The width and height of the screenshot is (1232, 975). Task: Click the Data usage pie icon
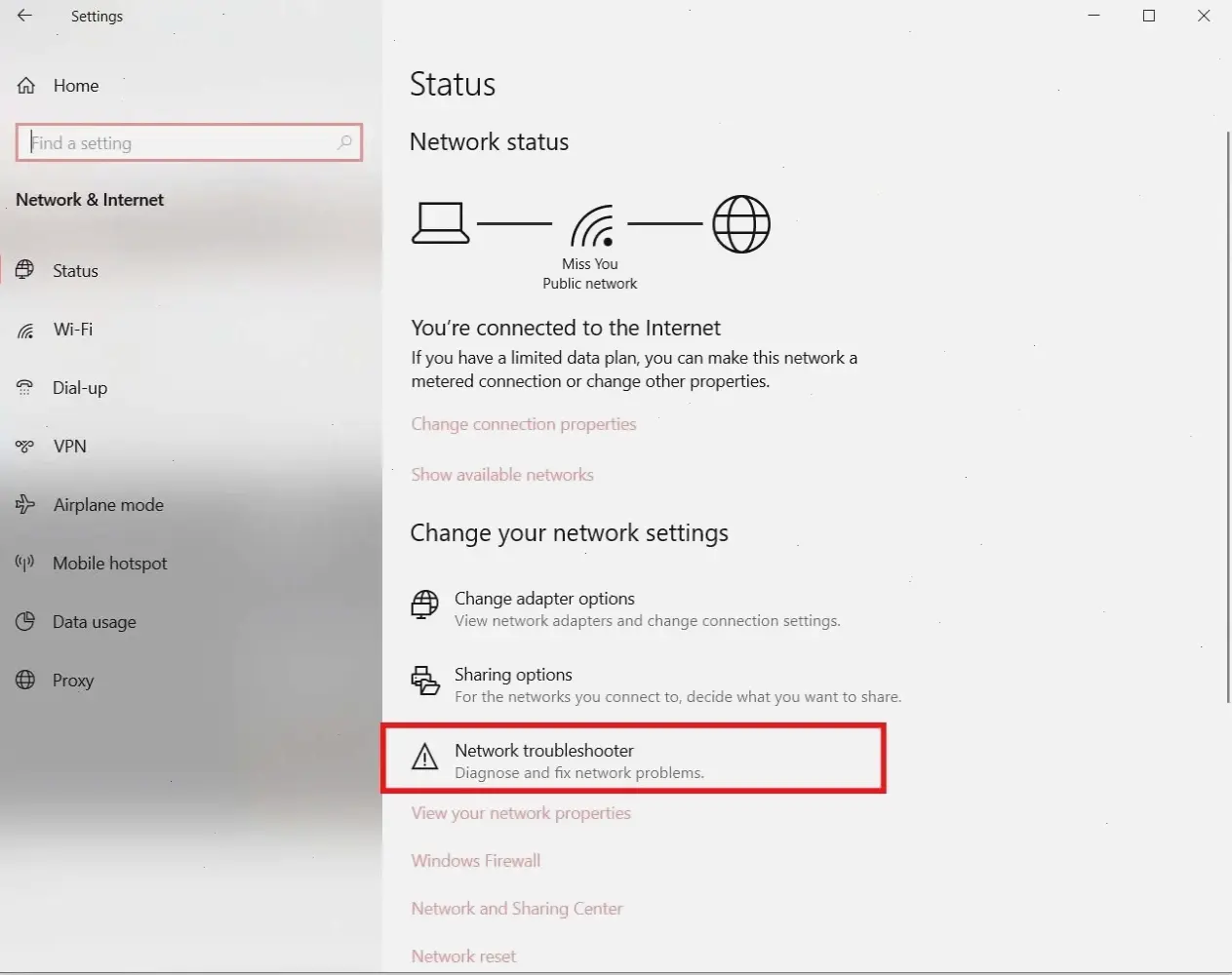point(25,621)
